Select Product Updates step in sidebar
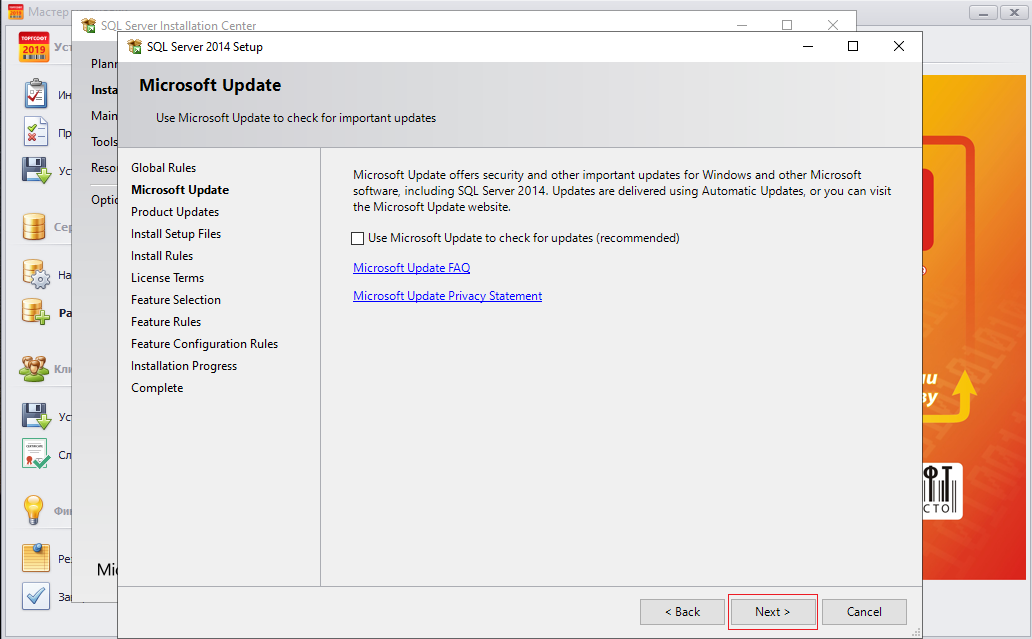The image size is (1032, 639). [175, 212]
